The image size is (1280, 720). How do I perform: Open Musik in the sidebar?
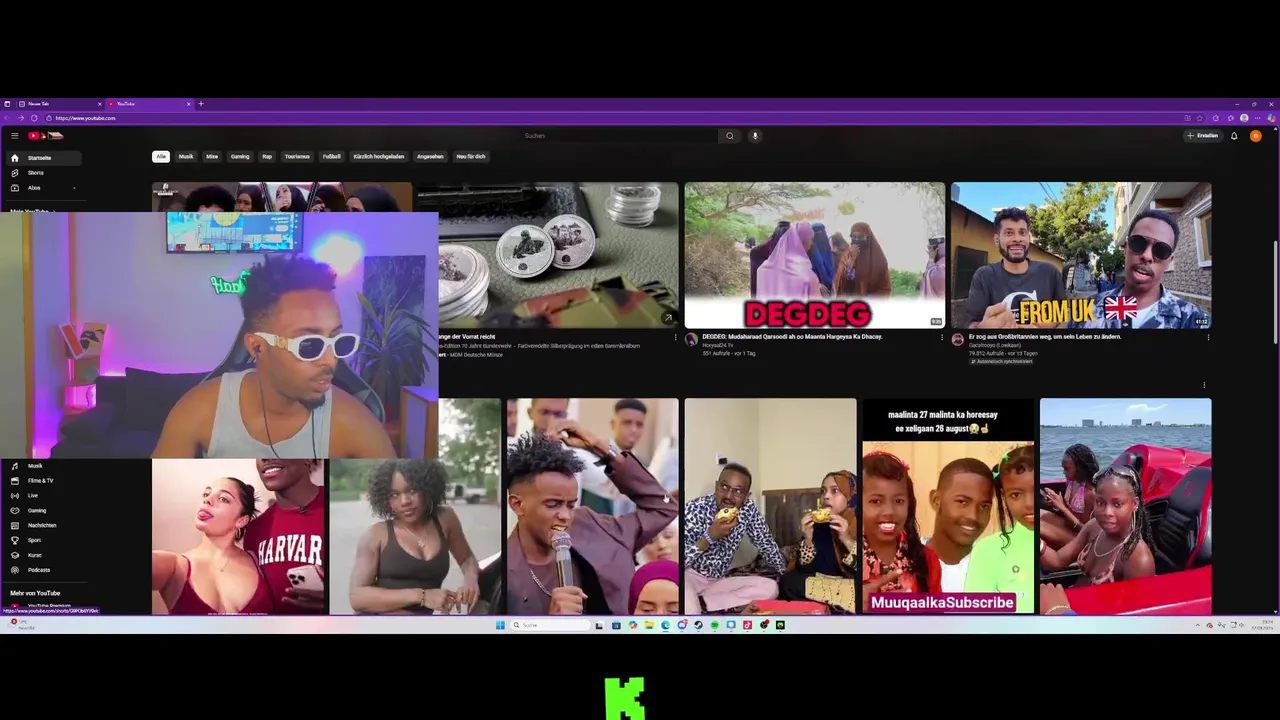[42, 466]
